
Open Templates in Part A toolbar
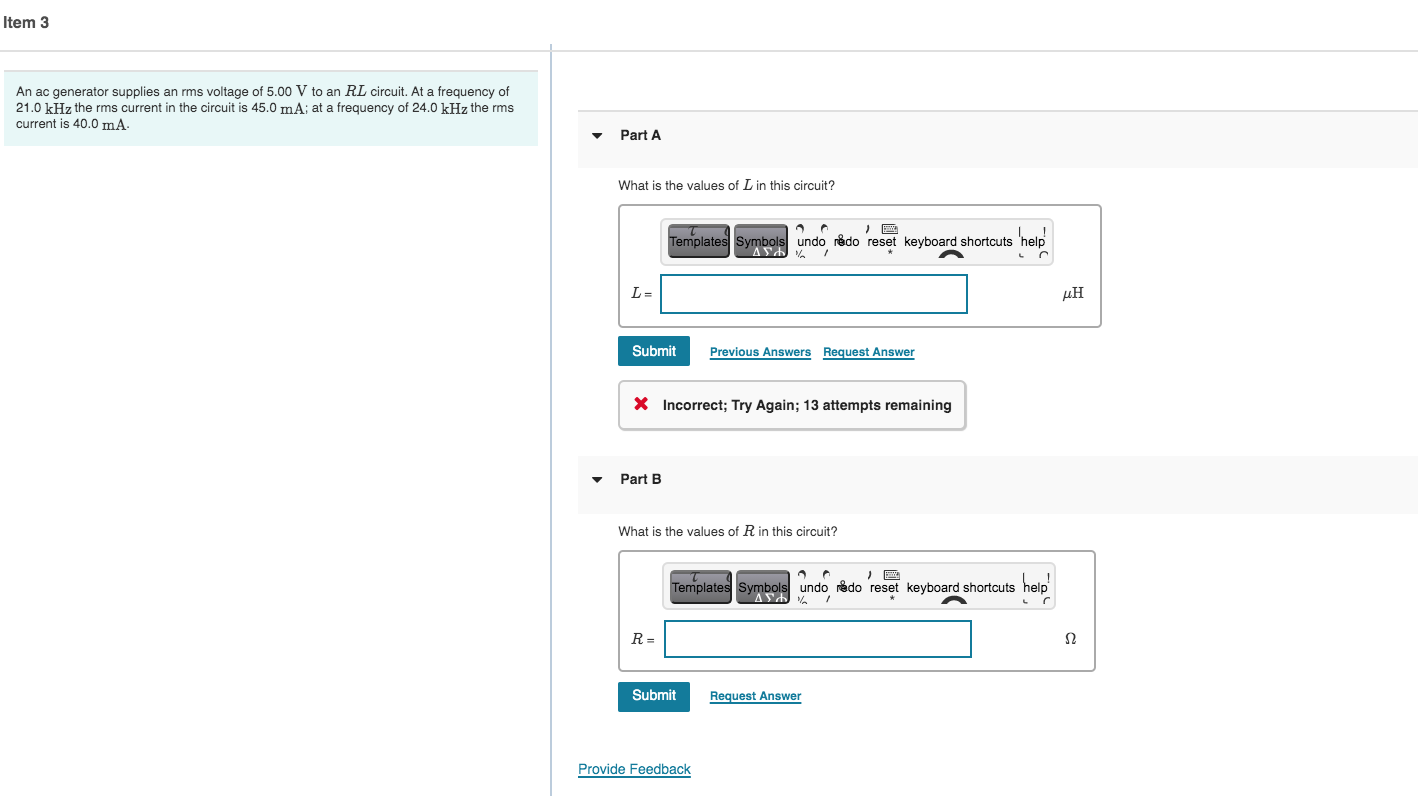pos(699,241)
